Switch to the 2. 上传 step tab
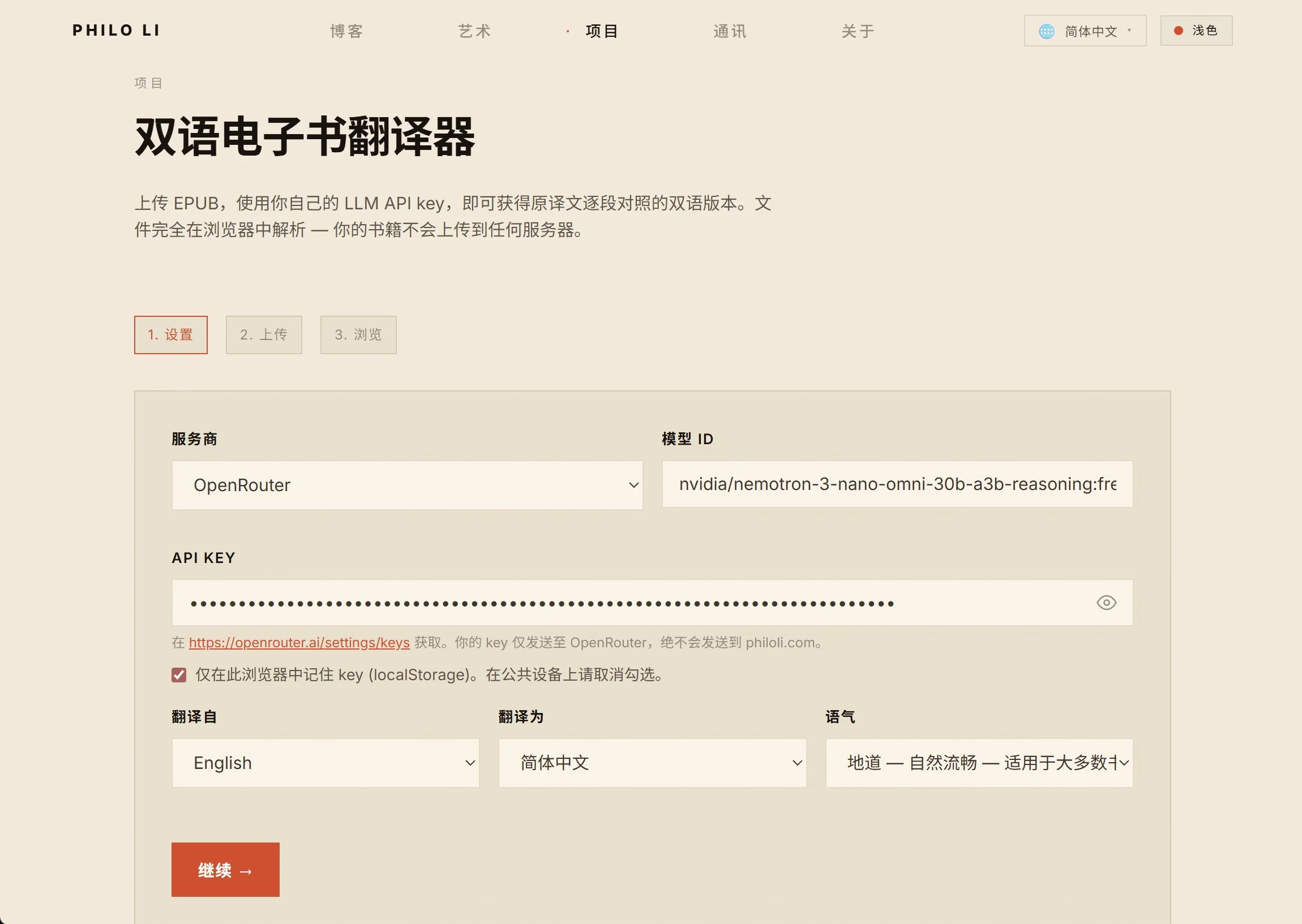 click(264, 334)
